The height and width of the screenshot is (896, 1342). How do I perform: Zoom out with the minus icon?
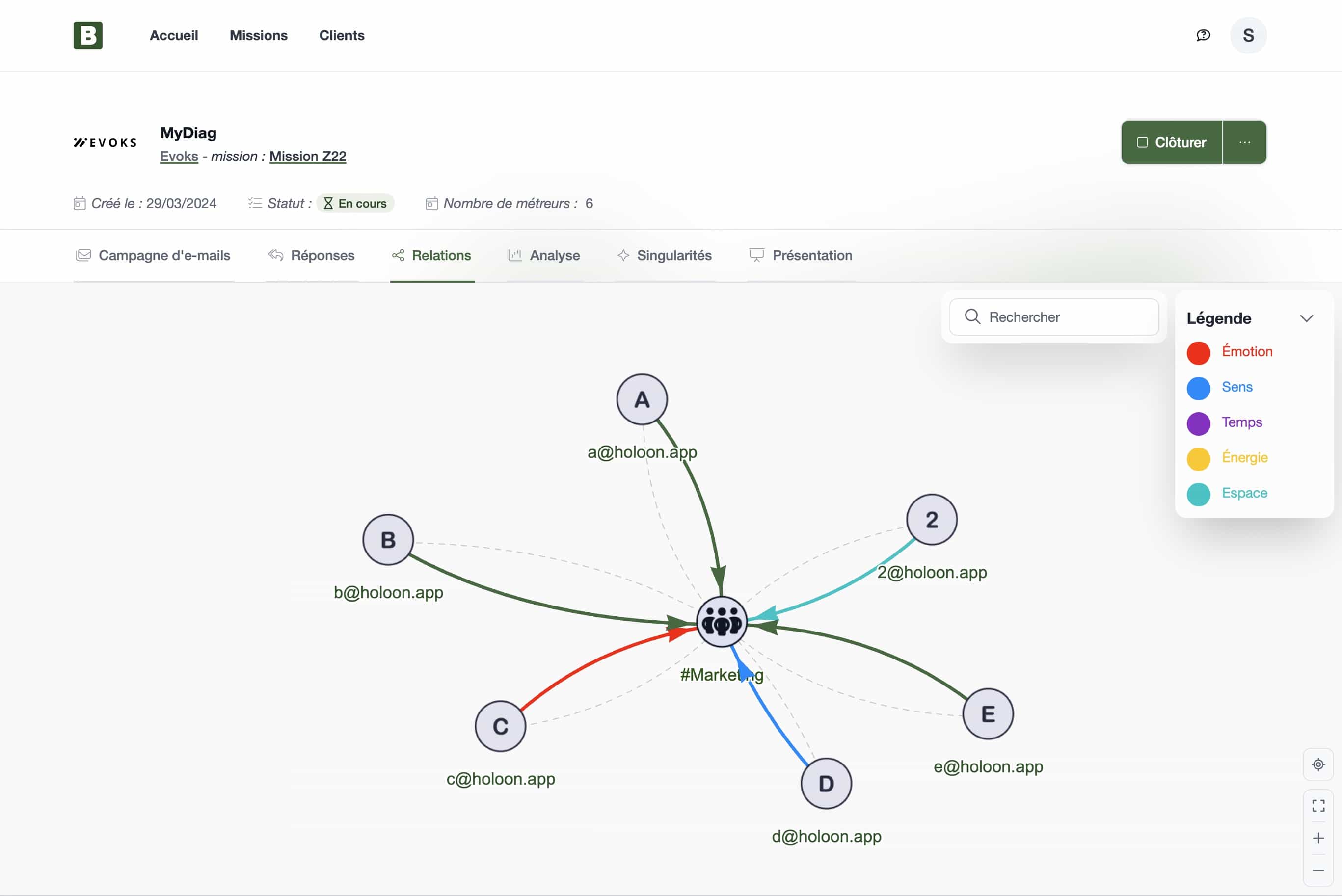pos(1318,870)
